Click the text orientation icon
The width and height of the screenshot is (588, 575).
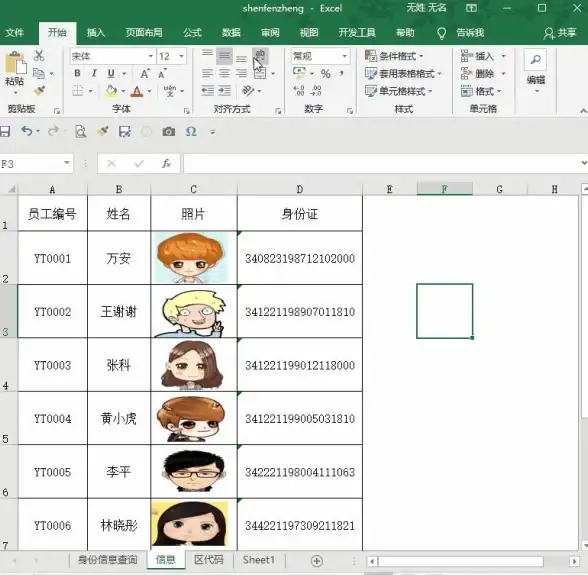tap(248, 90)
